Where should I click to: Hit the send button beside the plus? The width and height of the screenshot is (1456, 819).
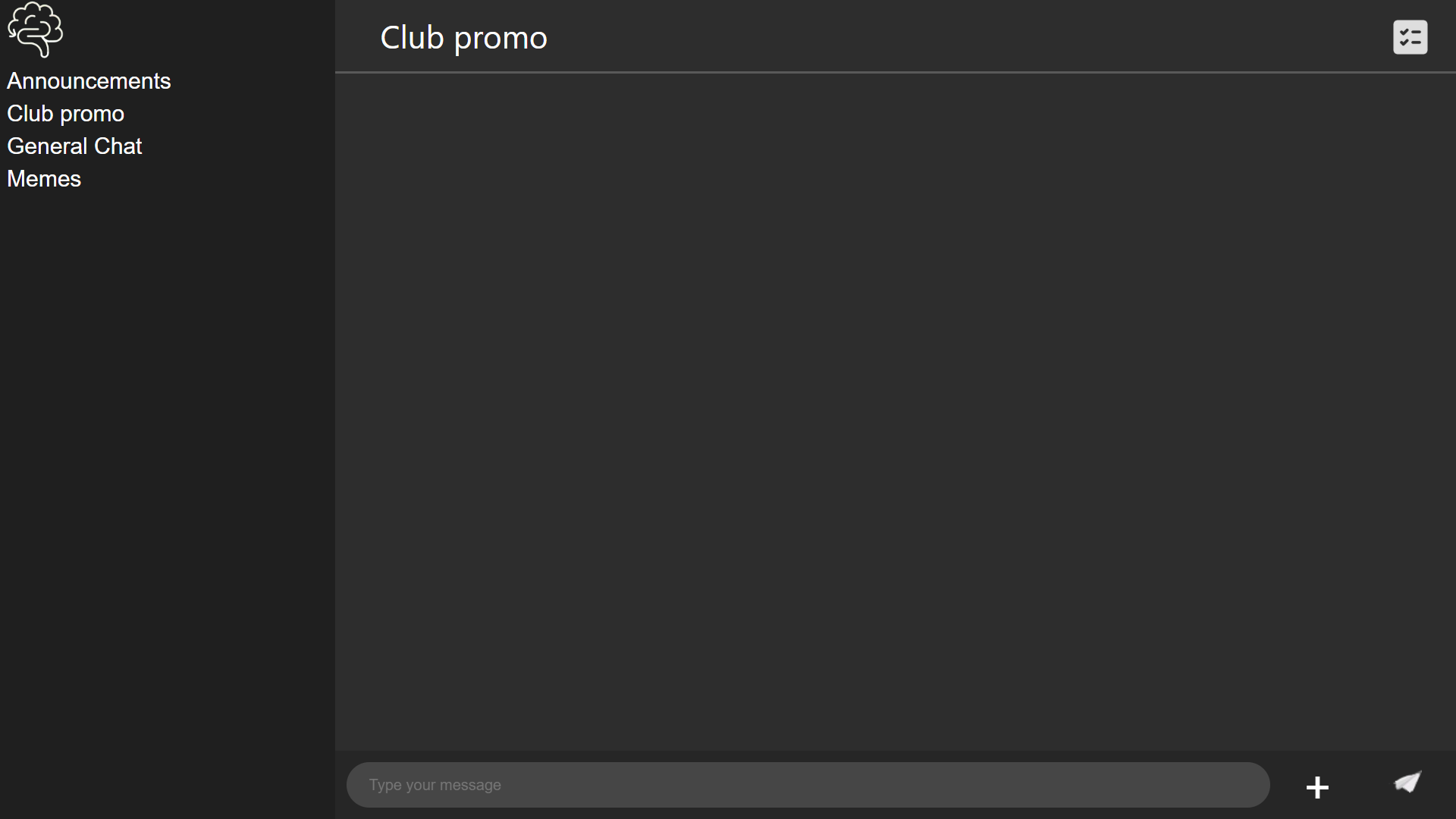[x=1407, y=782]
